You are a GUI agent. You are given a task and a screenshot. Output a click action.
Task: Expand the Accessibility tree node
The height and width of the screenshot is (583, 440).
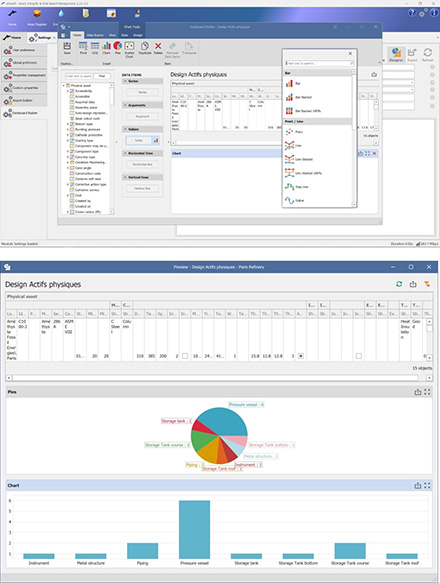[x=68, y=91]
